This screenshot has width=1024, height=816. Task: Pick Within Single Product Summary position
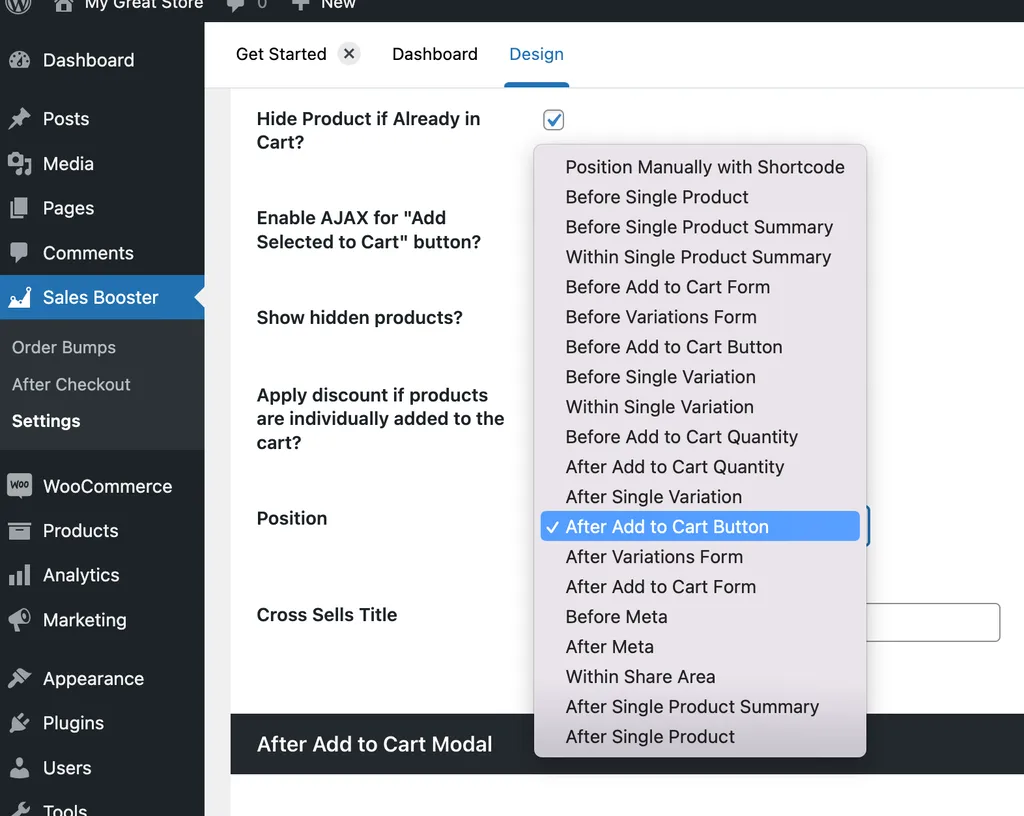pos(700,257)
